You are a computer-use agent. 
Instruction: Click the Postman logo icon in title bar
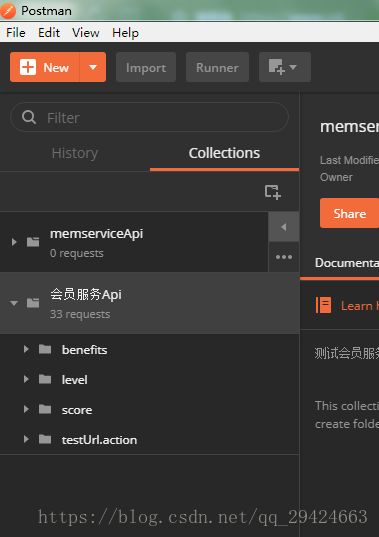click(8, 10)
